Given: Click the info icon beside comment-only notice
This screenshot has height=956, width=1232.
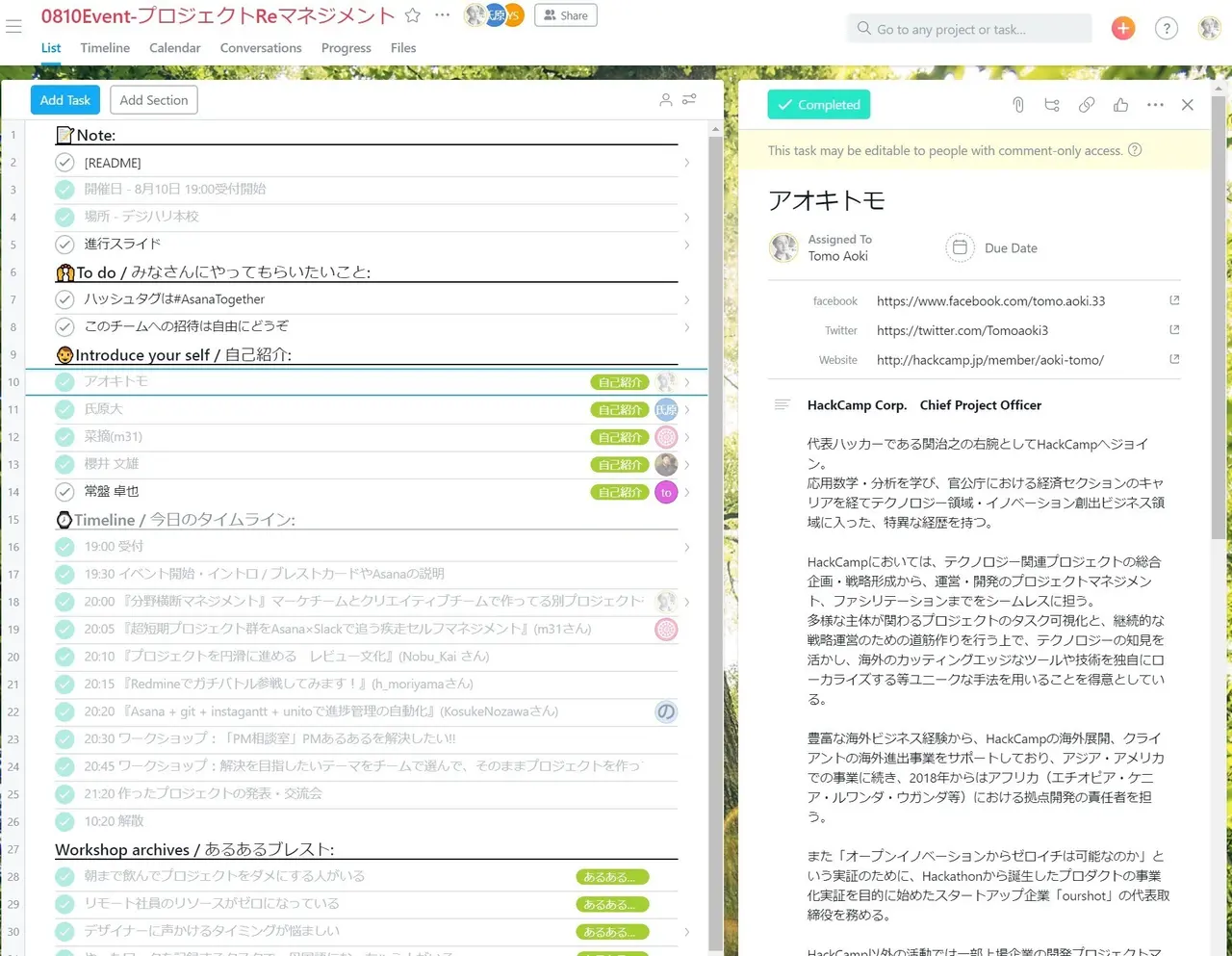Looking at the screenshot, I should click(1135, 150).
